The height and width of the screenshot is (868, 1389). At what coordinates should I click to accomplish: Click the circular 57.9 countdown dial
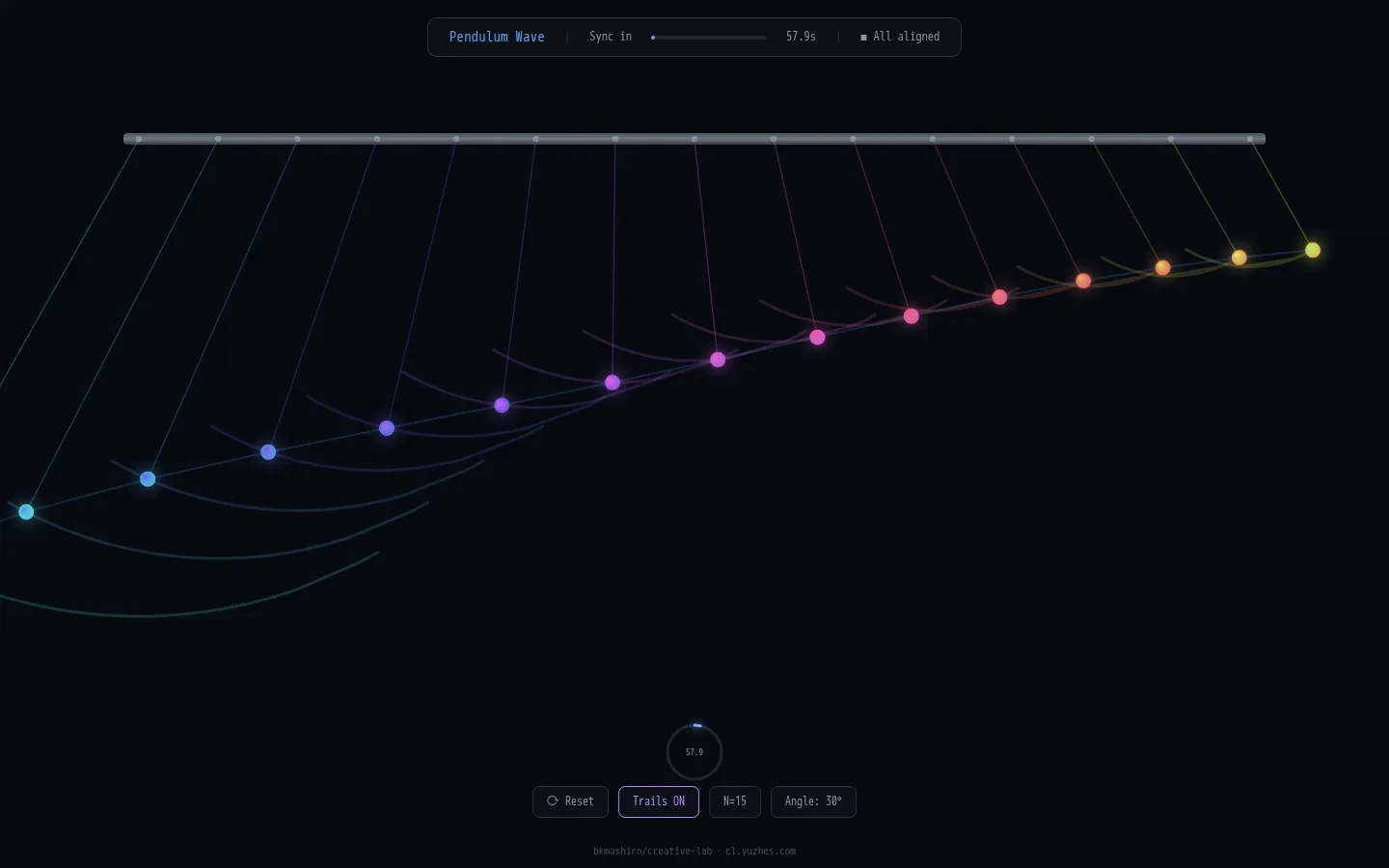(694, 751)
